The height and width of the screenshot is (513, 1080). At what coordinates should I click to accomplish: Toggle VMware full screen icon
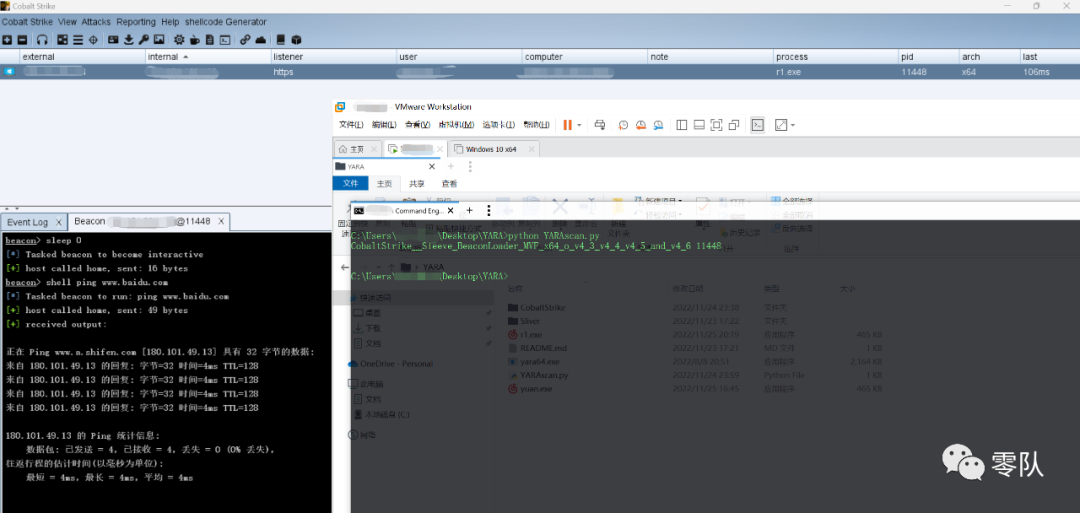click(716, 125)
